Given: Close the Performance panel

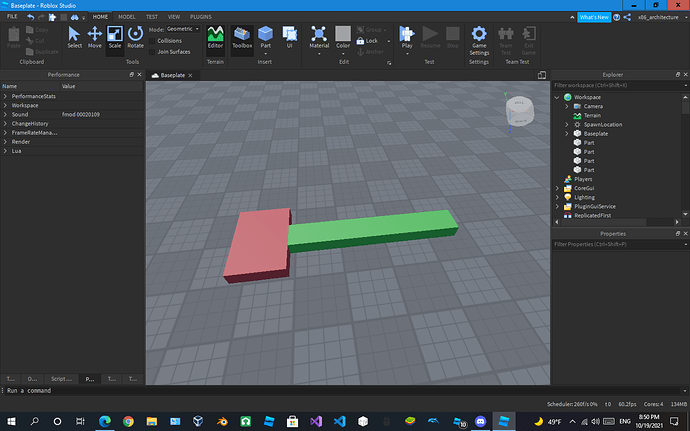Looking at the screenshot, I should (x=139, y=75).
